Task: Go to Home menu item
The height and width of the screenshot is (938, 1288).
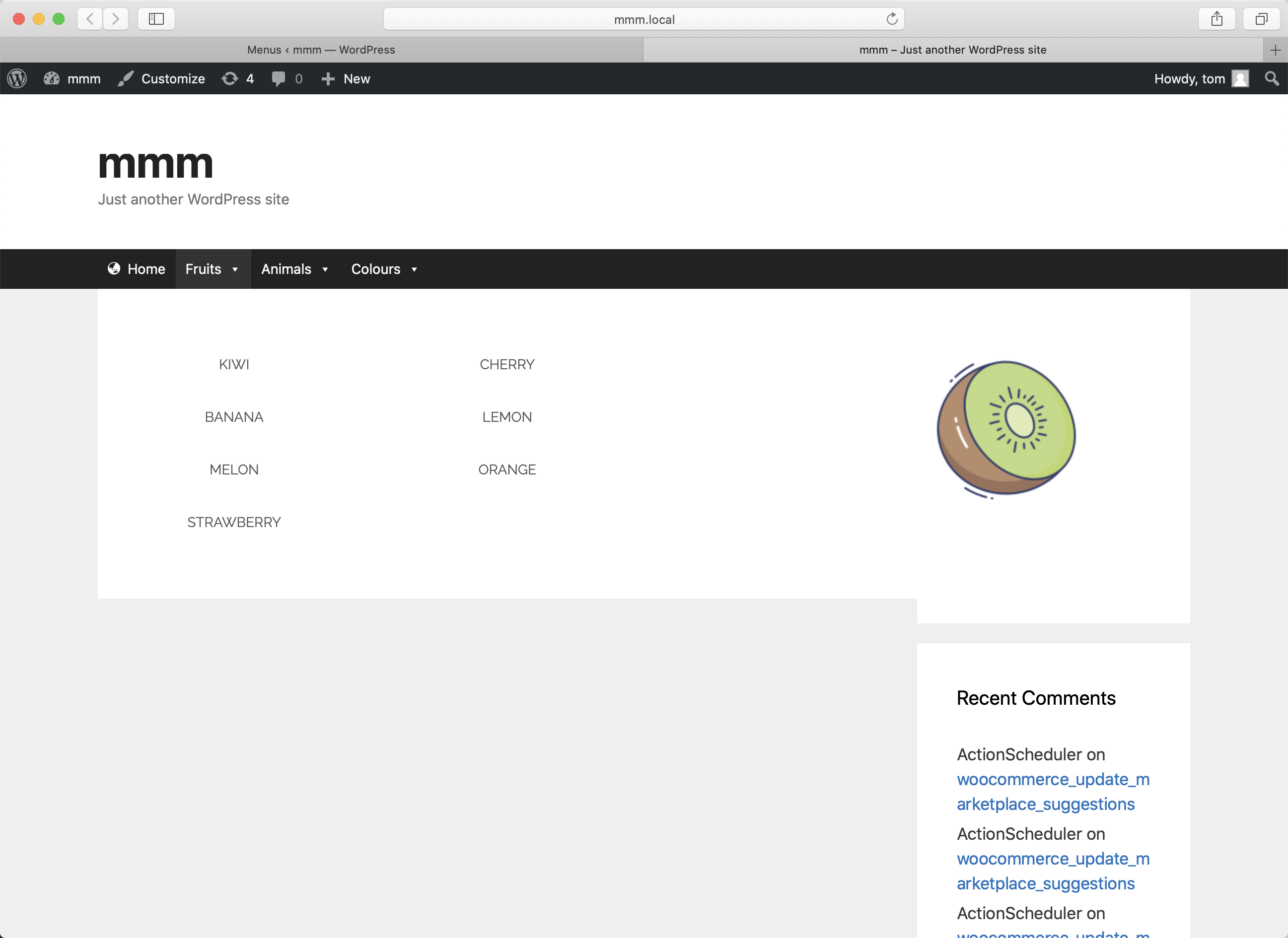Action: tap(136, 269)
